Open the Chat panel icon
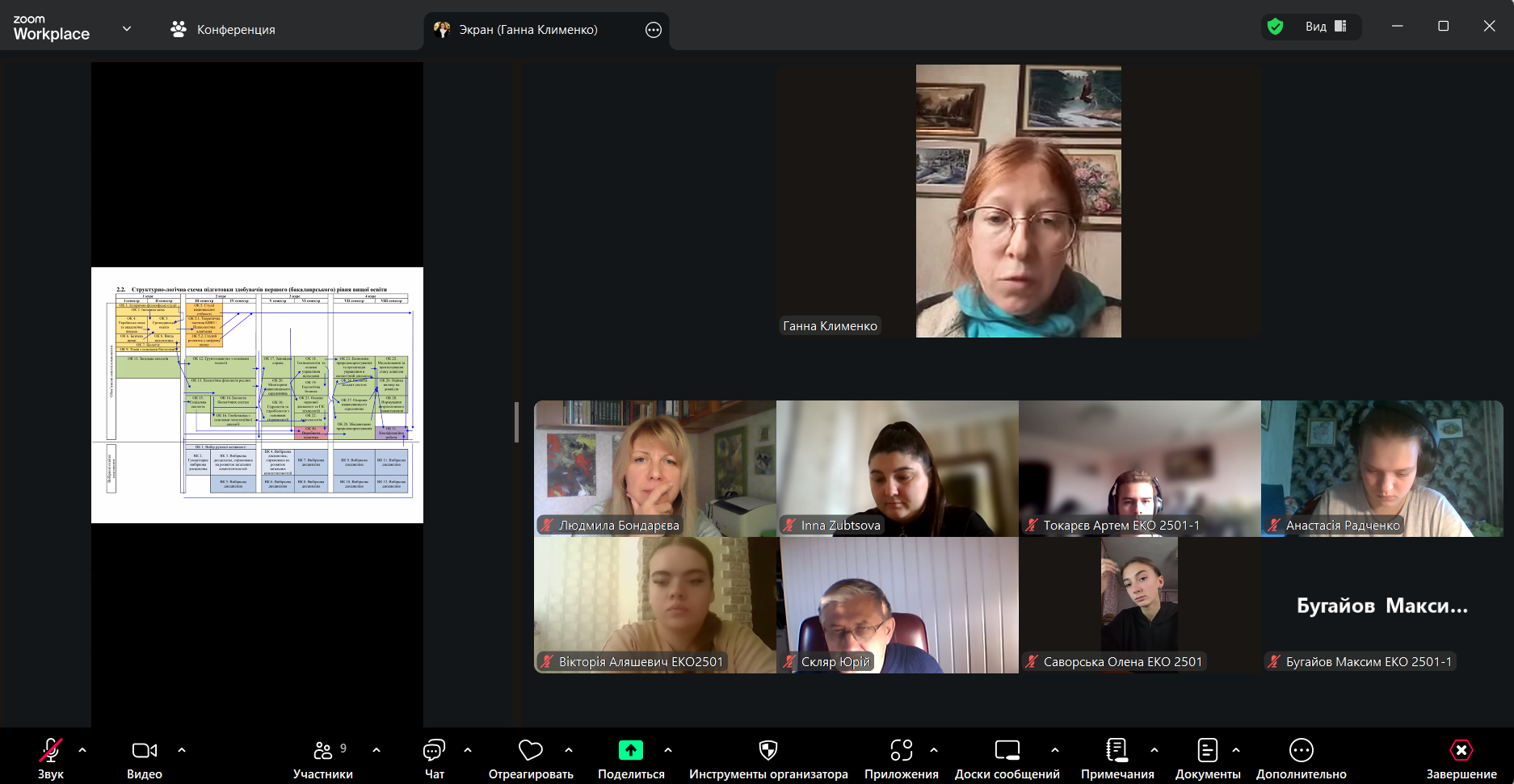Image resolution: width=1514 pixels, height=784 pixels. (x=434, y=751)
